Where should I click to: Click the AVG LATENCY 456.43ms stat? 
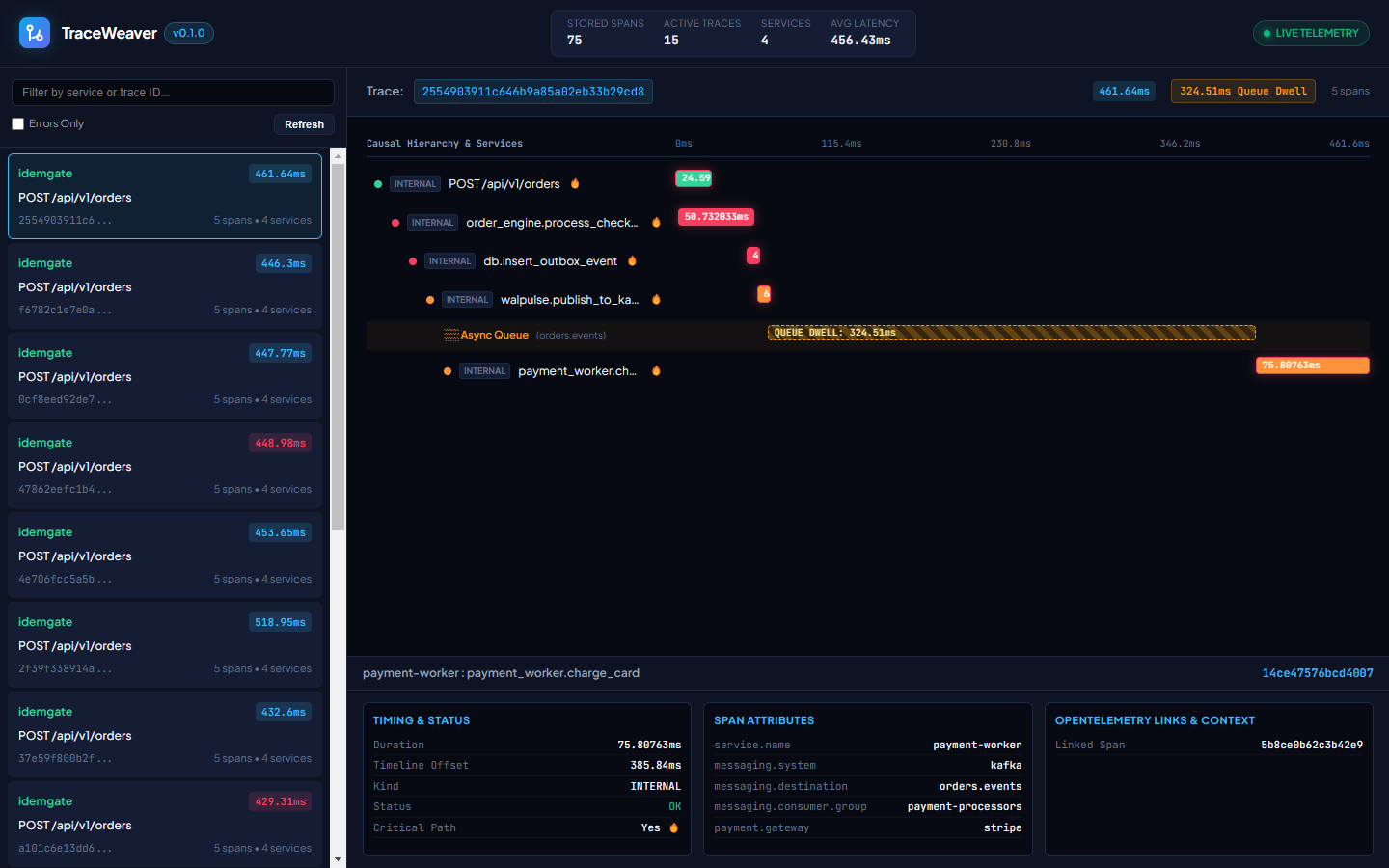click(x=864, y=33)
